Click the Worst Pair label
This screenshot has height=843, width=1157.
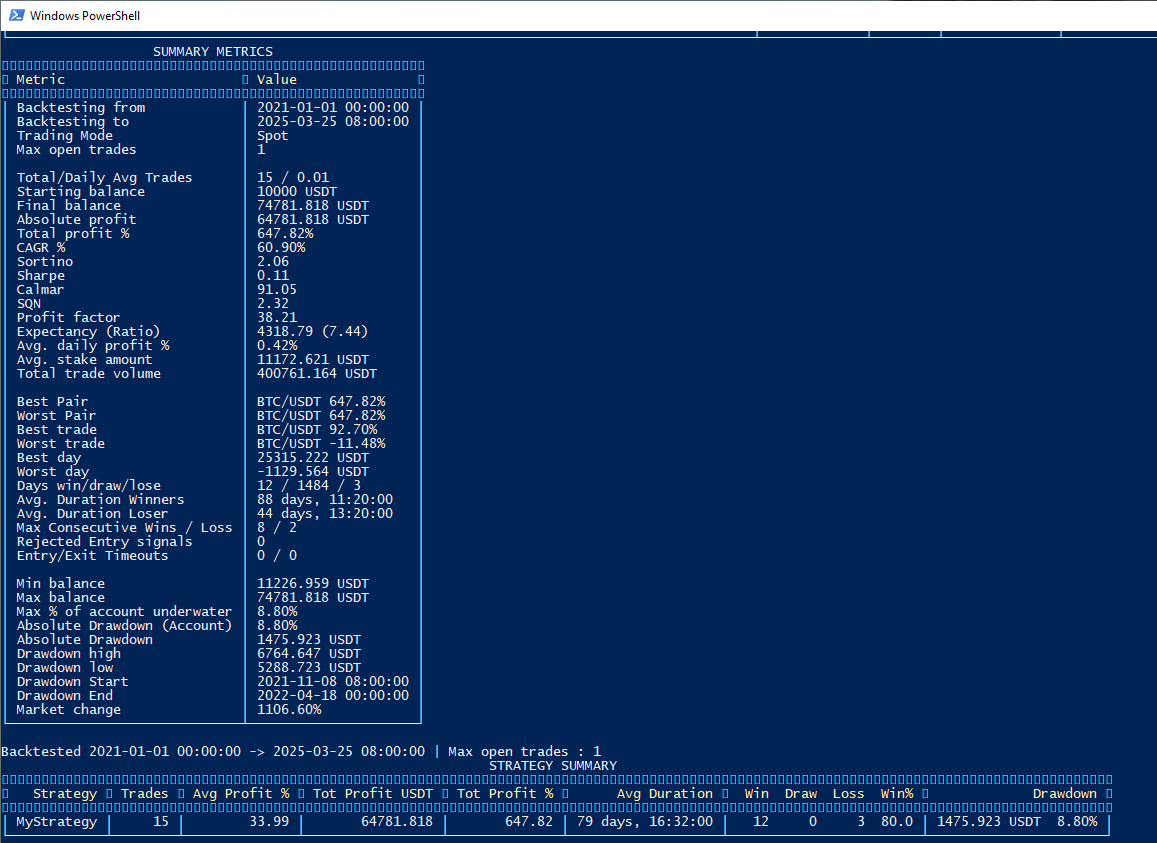click(56, 416)
